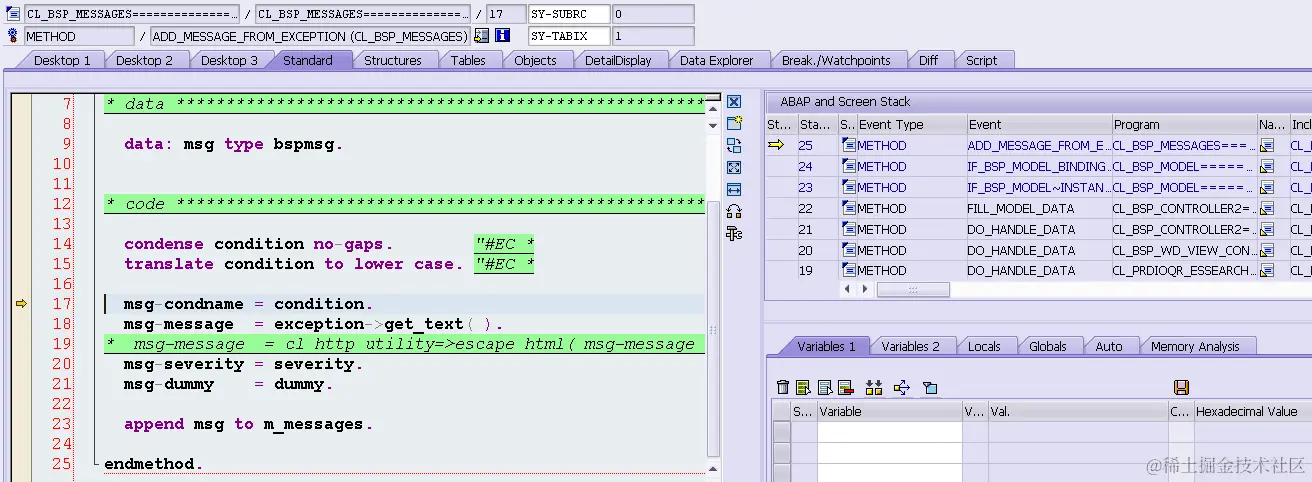Click the 'endmethod.' line in editor

153,464
